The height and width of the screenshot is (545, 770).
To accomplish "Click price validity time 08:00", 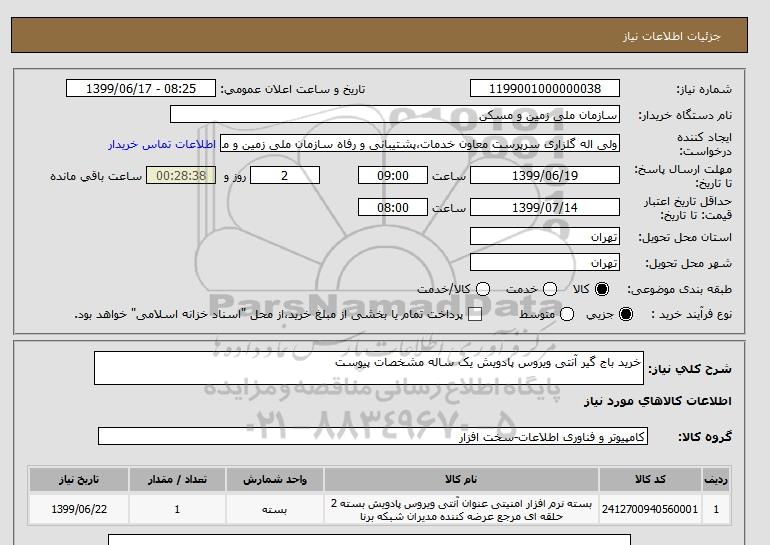I will [x=393, y=207].
